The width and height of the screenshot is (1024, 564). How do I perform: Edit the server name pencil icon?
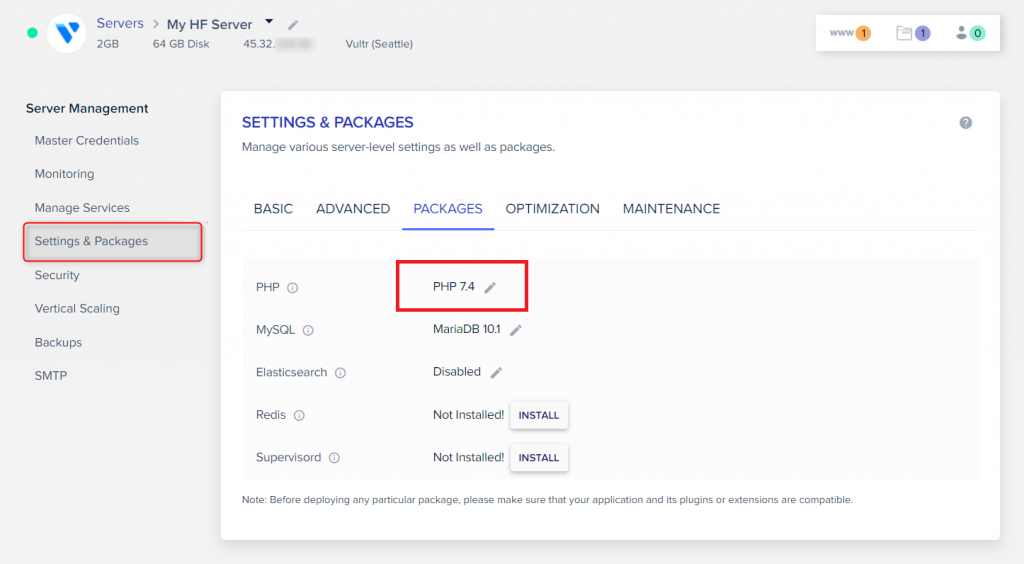(x=293, y=24)
